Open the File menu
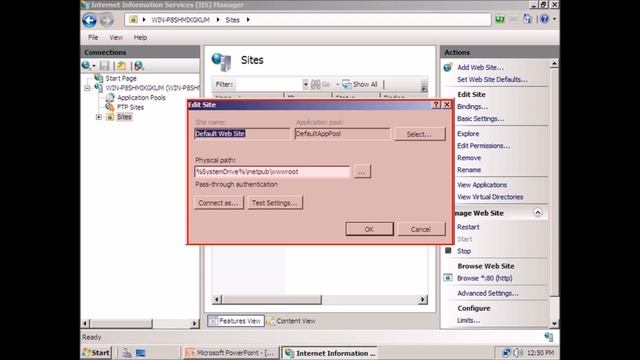Screen dimensions: 640x360 [93, 38]
